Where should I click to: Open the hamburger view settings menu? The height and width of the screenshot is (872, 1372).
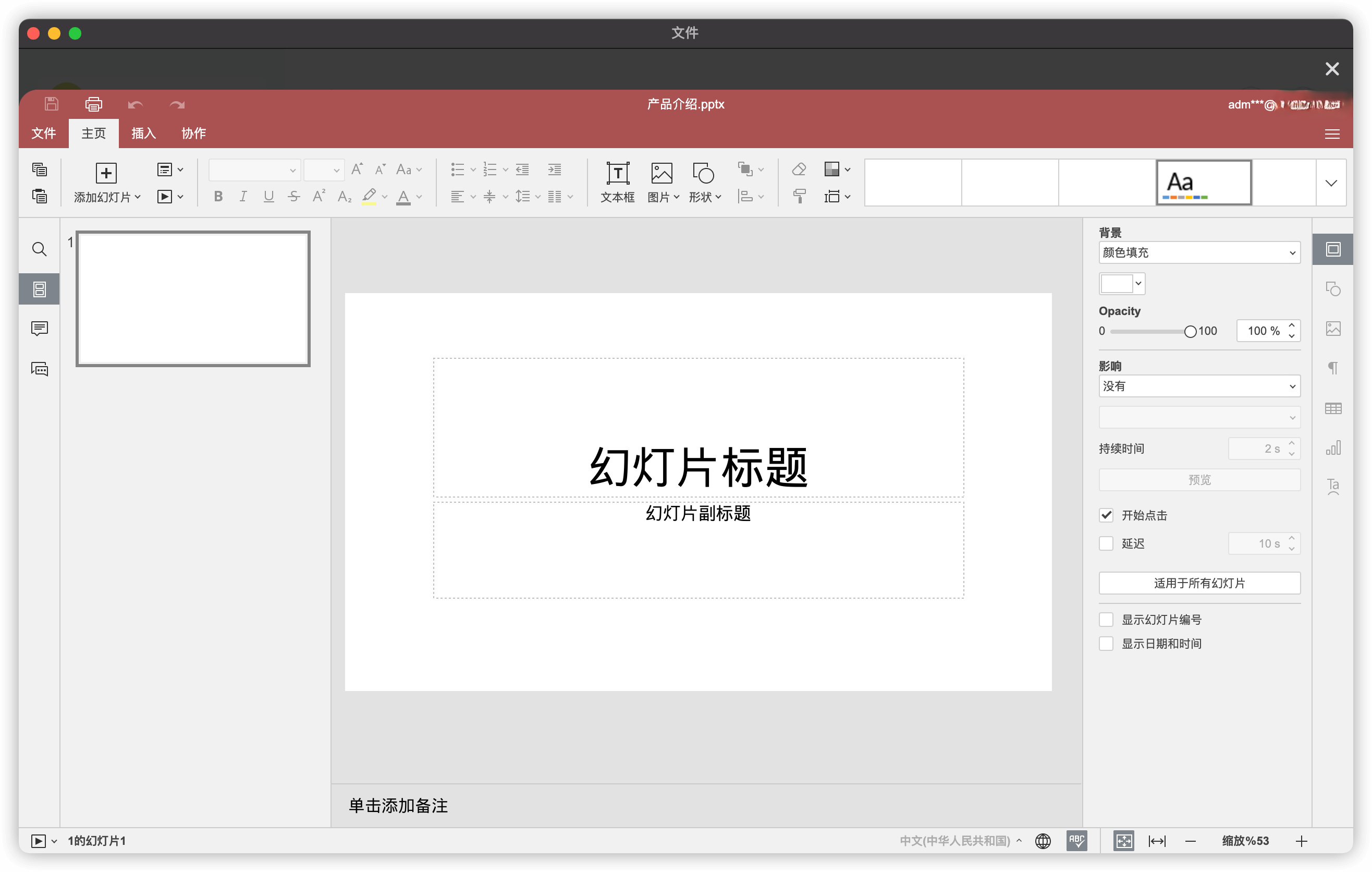1331,134
